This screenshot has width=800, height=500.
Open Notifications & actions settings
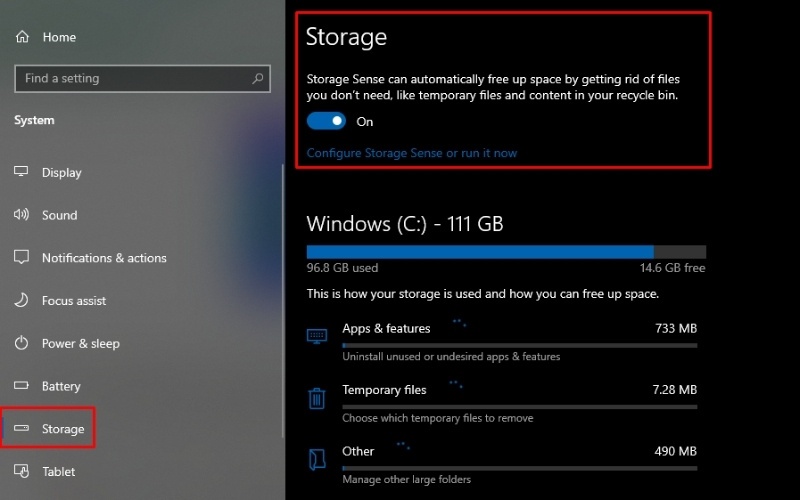point(104,258)
